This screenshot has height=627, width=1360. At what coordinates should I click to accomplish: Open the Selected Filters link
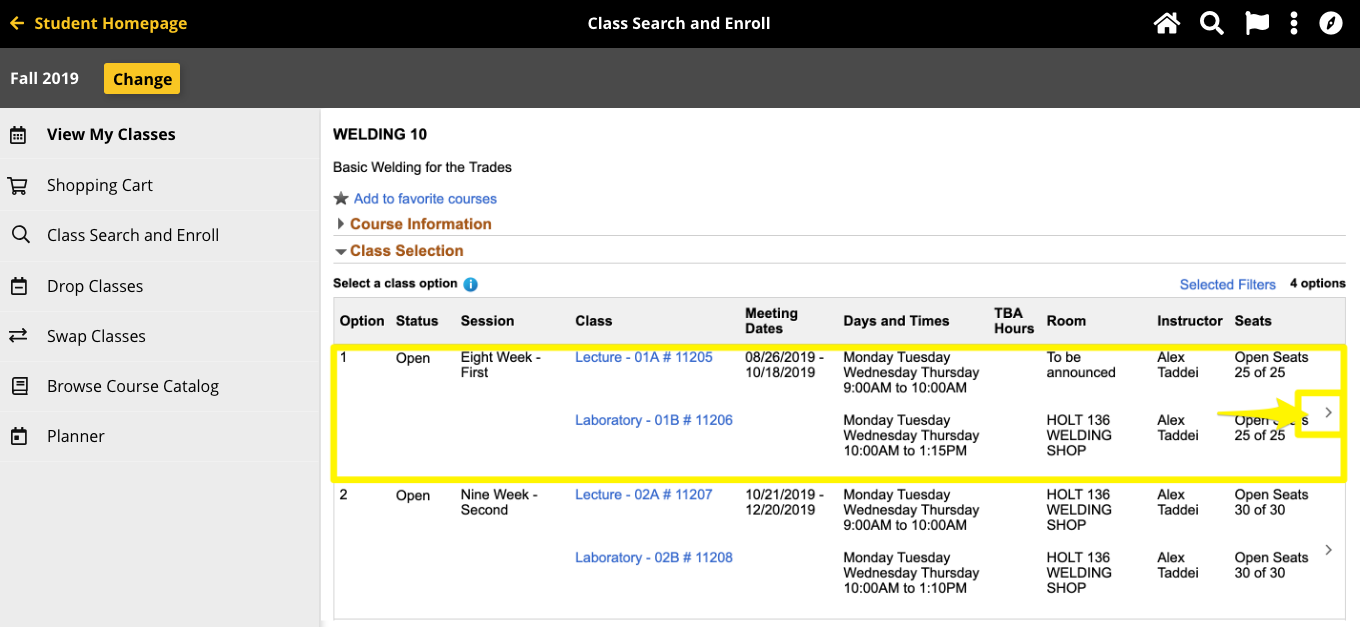(1227, 284)
